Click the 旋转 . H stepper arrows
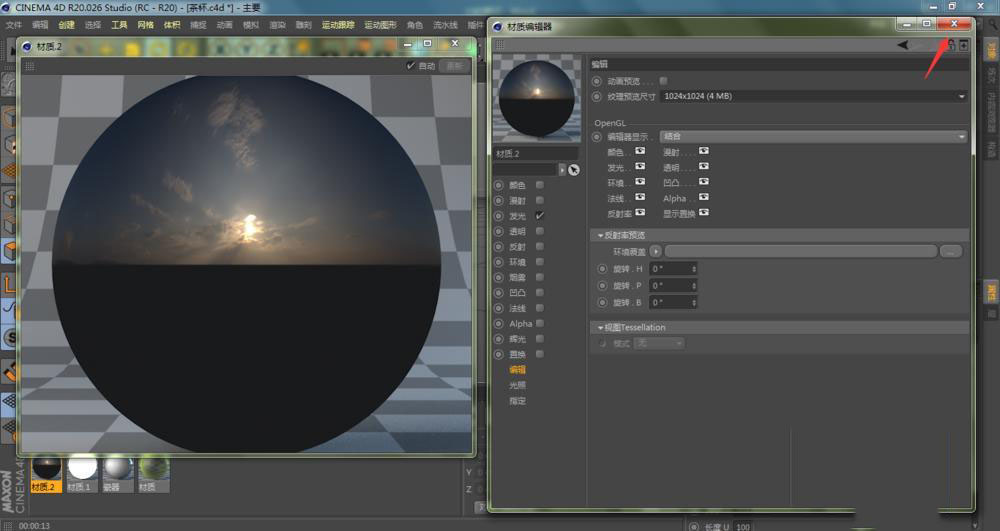Screen dimensions: 1000x531 pyautogui.click(x=694, y=269)
